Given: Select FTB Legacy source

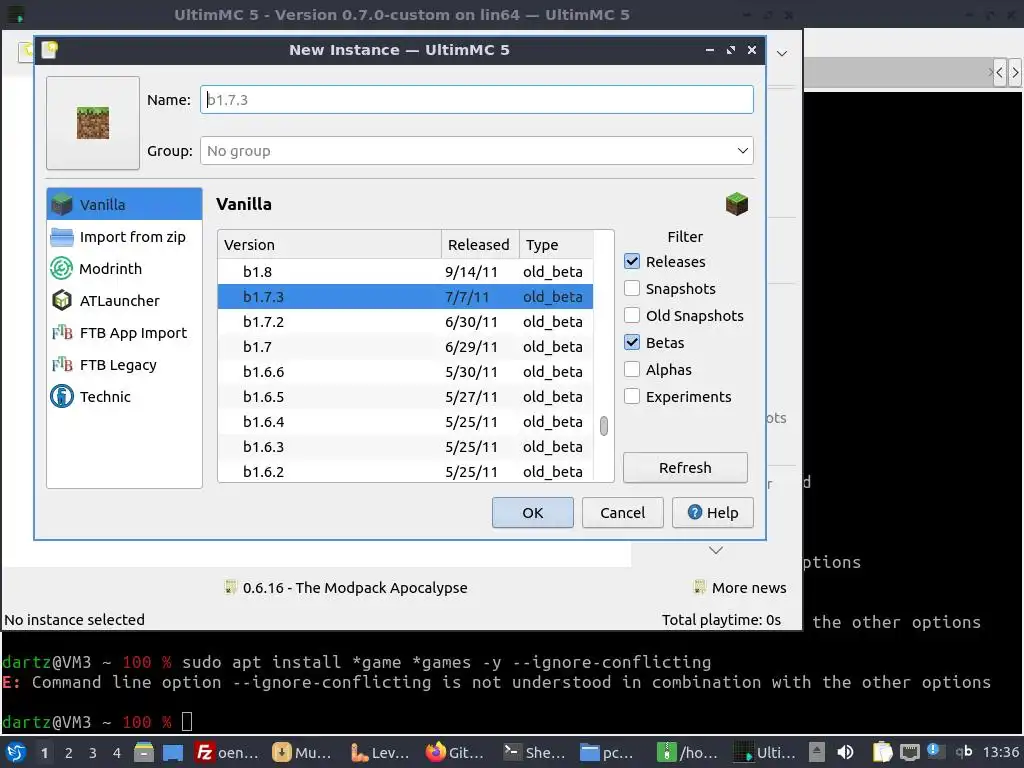Looking at the screenshot, I should [124, 364].
